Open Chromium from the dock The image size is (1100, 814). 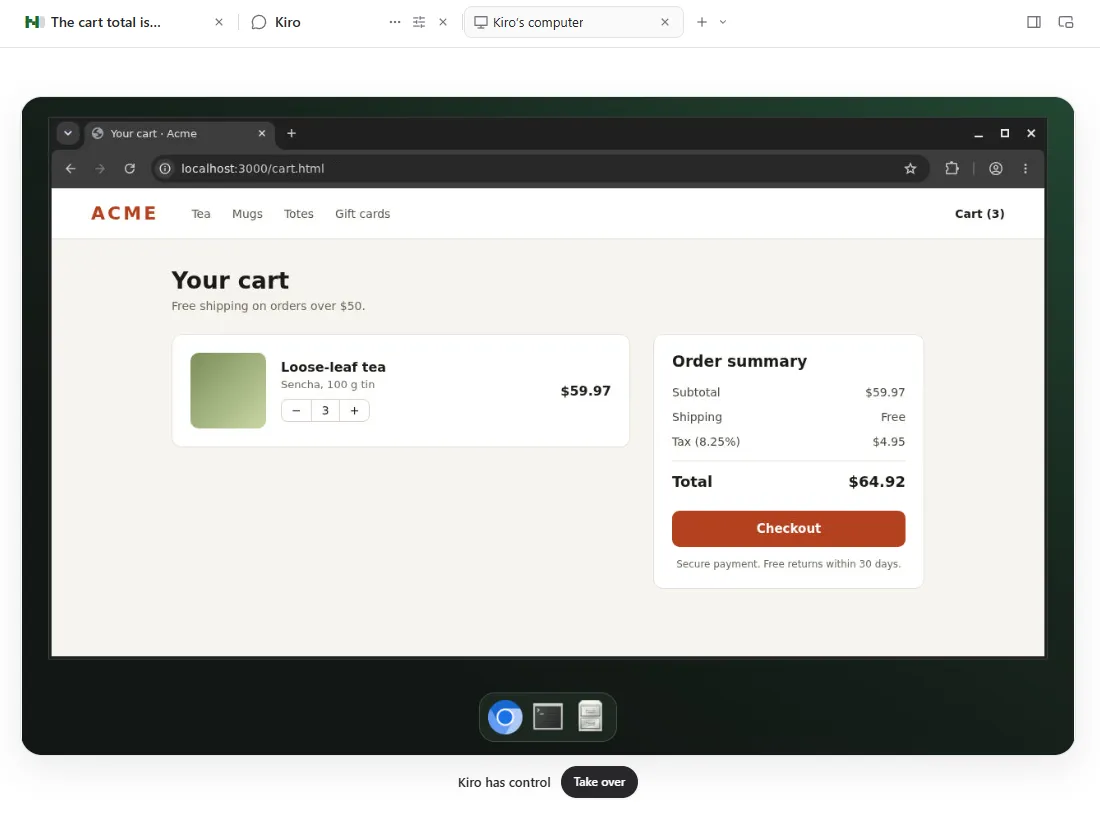[505, 717]
